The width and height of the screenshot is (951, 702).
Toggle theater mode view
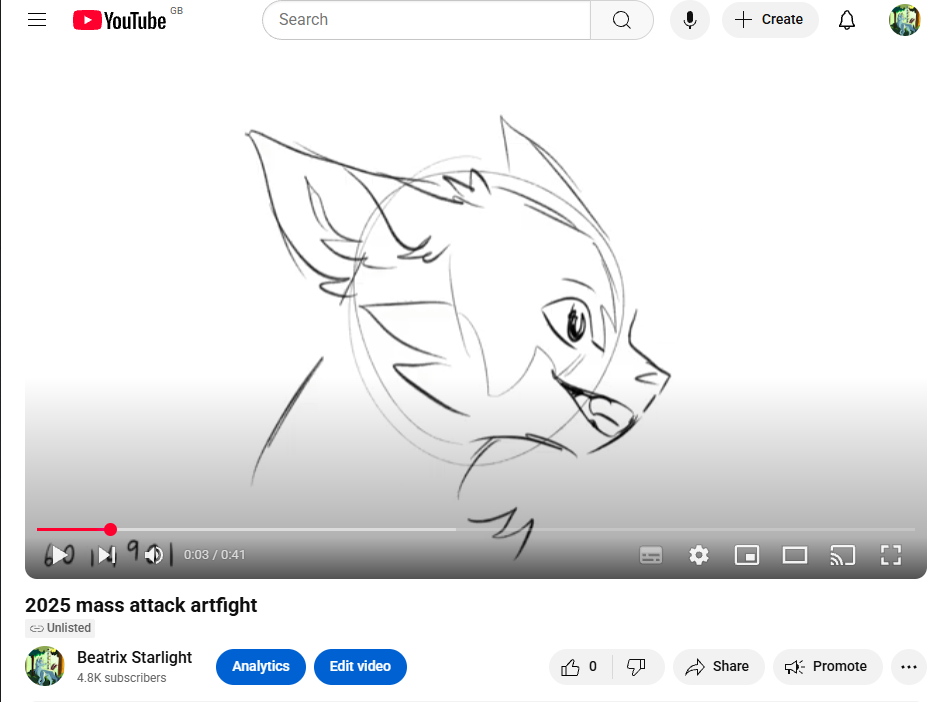pos(795,555)
